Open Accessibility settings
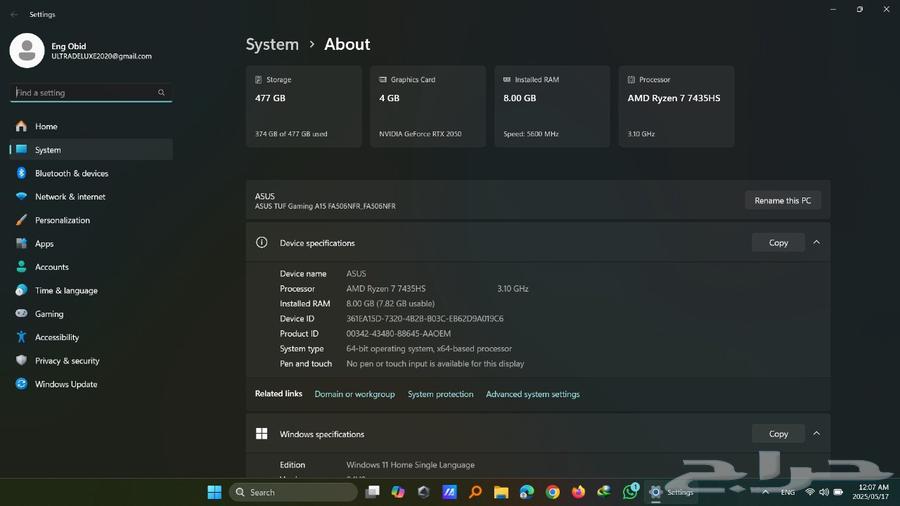Image resolution: width=900 pixels, height=506 pixels. 91,337
